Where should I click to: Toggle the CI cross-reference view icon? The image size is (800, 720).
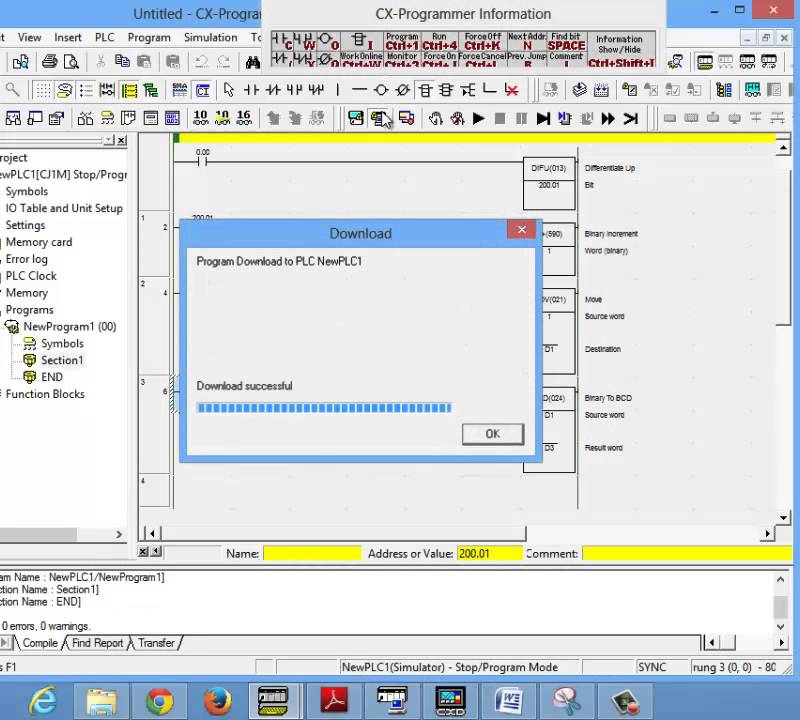tap(203, 90)
